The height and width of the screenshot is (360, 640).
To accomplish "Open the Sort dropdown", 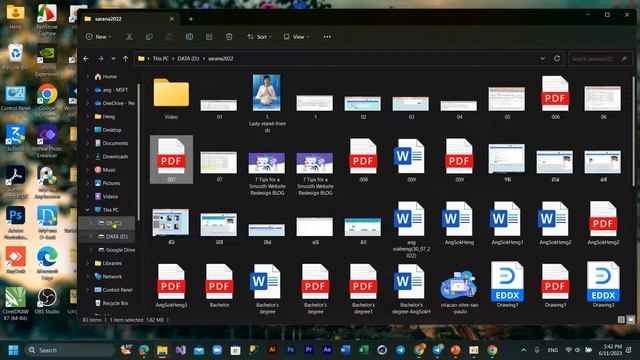I will 260,37.
